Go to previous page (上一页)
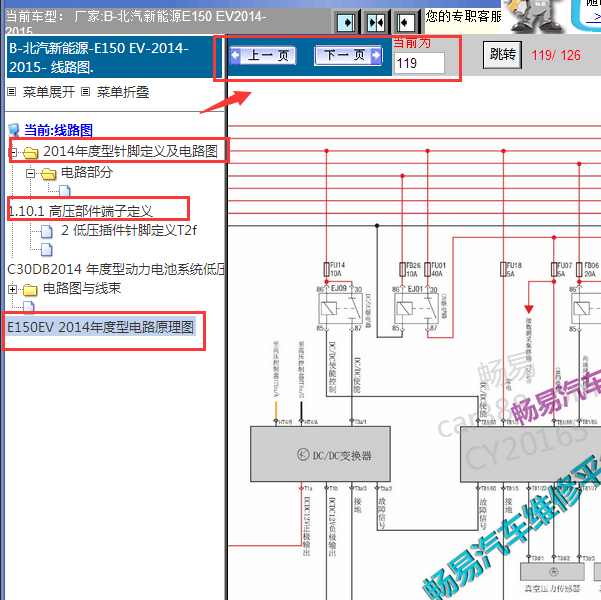The image size is (601, 600). [x=263, y=56]
